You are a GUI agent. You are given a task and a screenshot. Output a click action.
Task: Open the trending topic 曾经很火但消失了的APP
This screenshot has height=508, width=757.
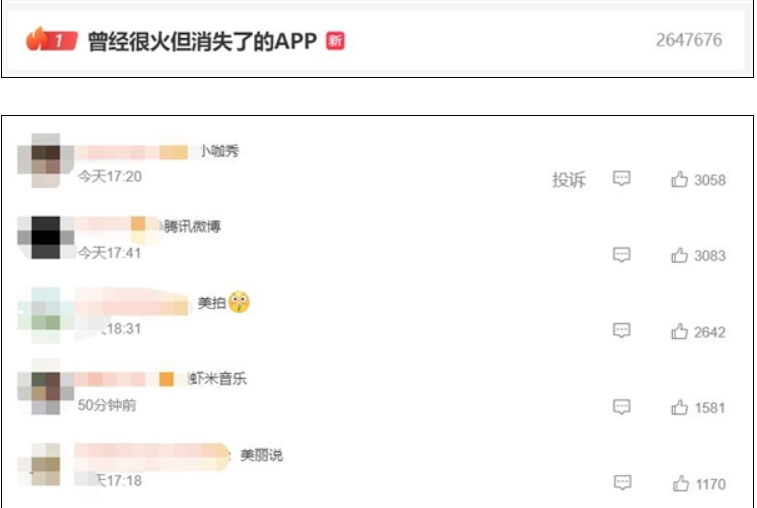pyautogui.click(x=202, y=42)
